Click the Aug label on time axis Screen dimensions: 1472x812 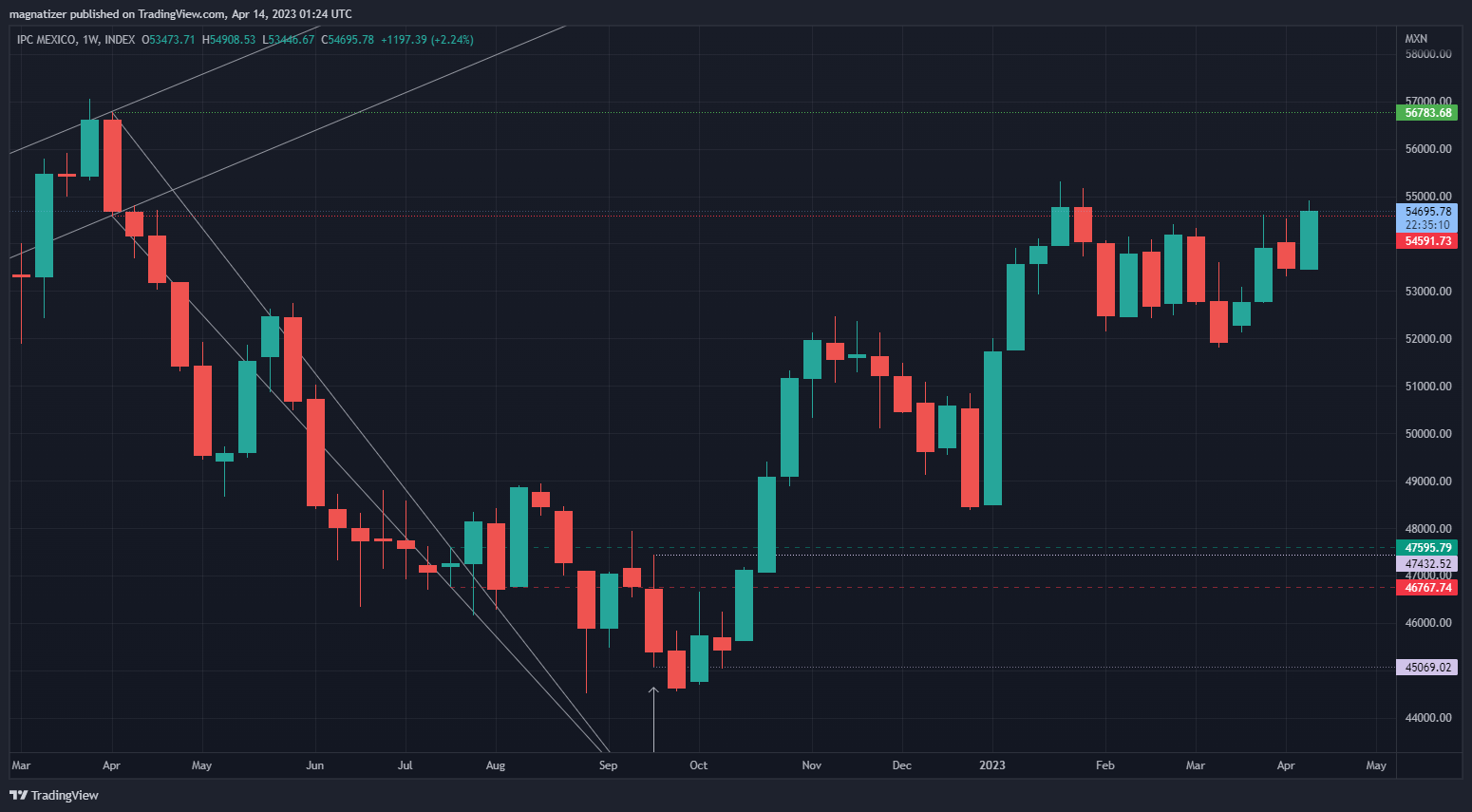click(495, 765)
